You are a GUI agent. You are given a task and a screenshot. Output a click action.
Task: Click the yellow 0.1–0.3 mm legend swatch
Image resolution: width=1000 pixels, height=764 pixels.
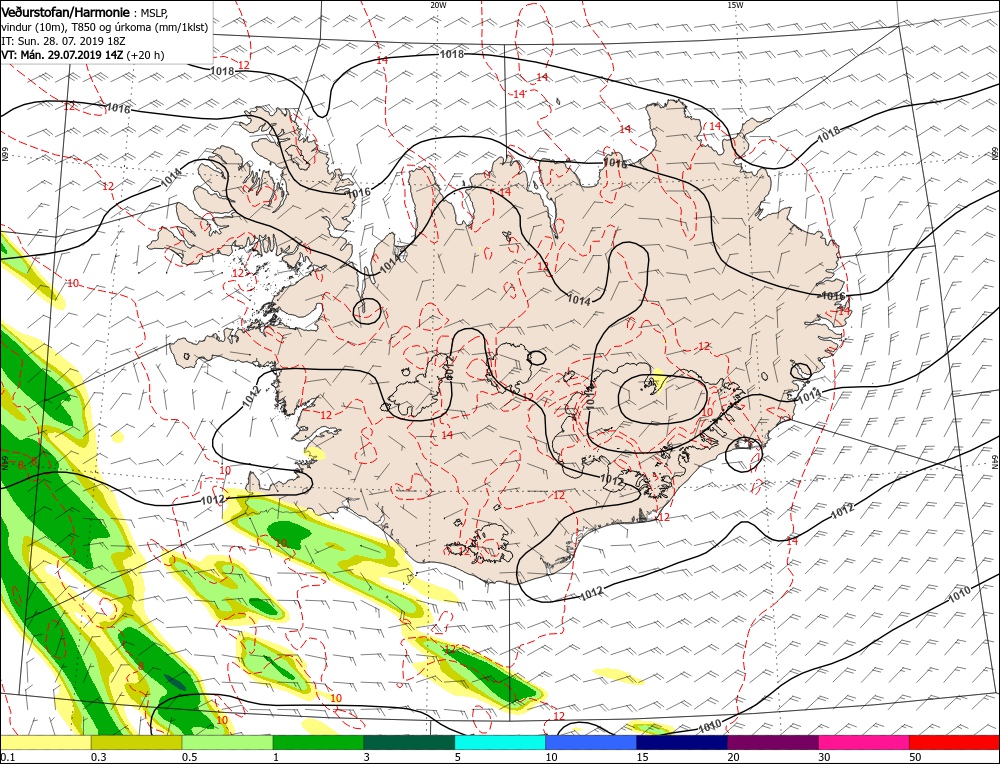coord(46,742)
